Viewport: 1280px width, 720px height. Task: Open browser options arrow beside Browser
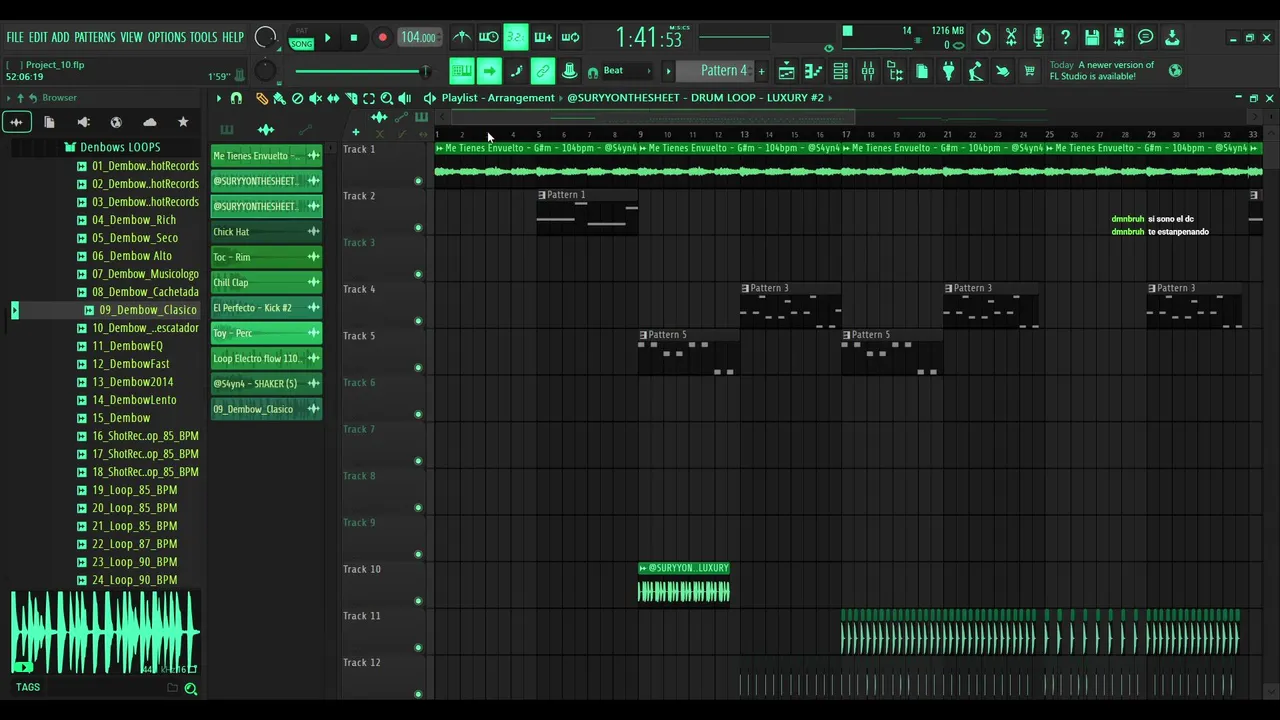[x=8, y=98]
